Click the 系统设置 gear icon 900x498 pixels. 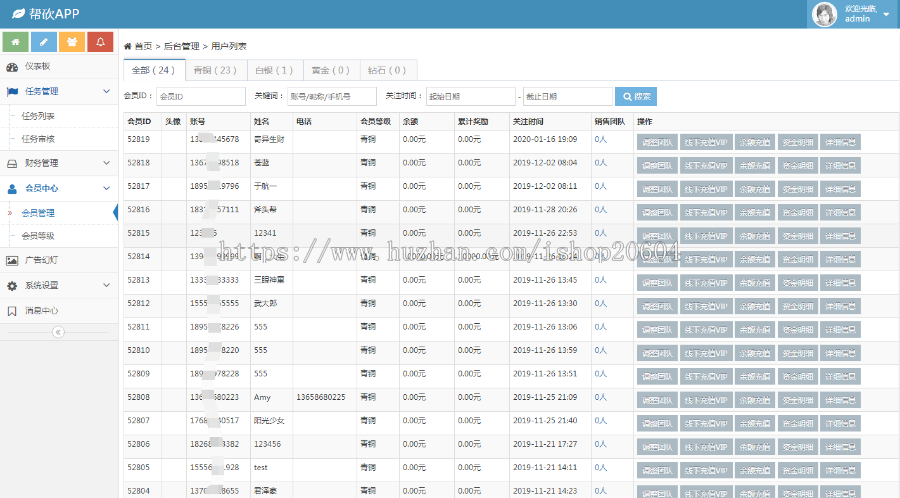(12, 286)
